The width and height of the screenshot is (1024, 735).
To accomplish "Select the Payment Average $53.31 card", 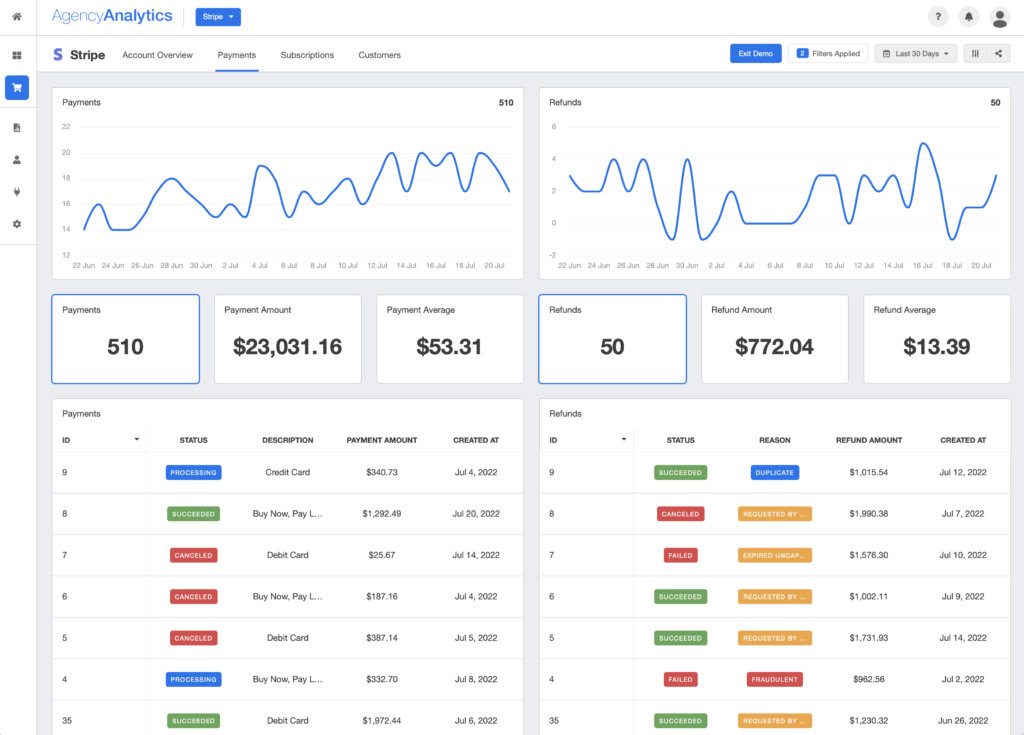I will click(x=450, y=338).
